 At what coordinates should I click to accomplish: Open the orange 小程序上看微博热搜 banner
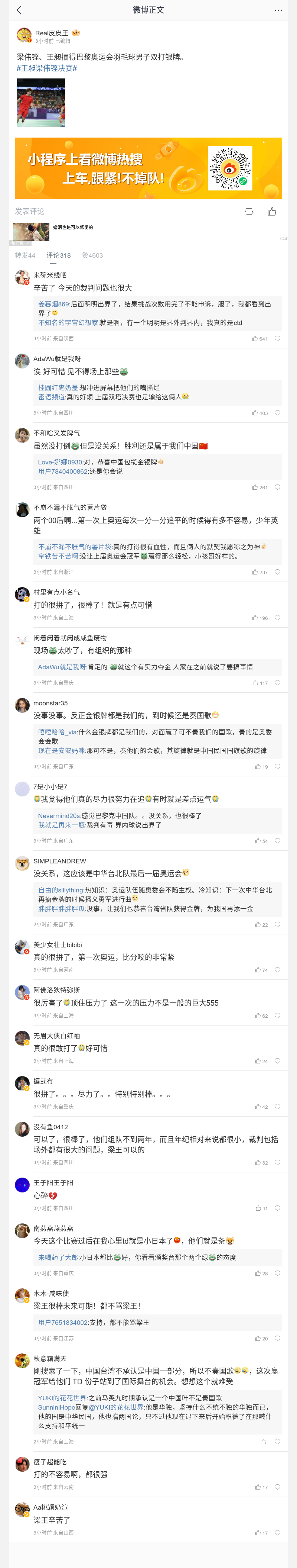tap(148, 168)
